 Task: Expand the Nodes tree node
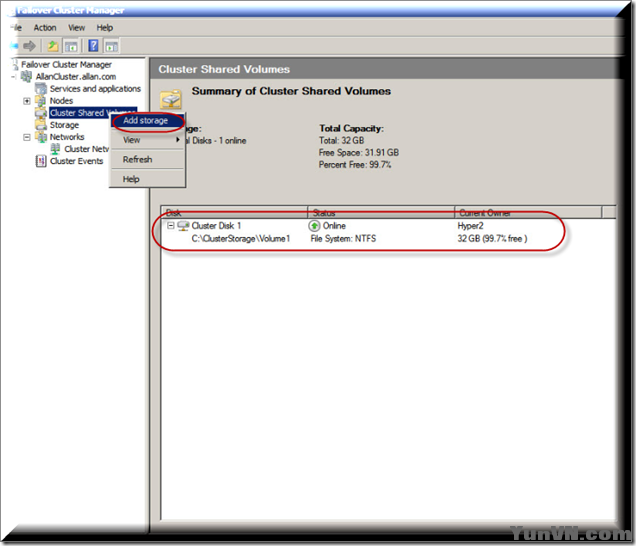click(27, 101)
